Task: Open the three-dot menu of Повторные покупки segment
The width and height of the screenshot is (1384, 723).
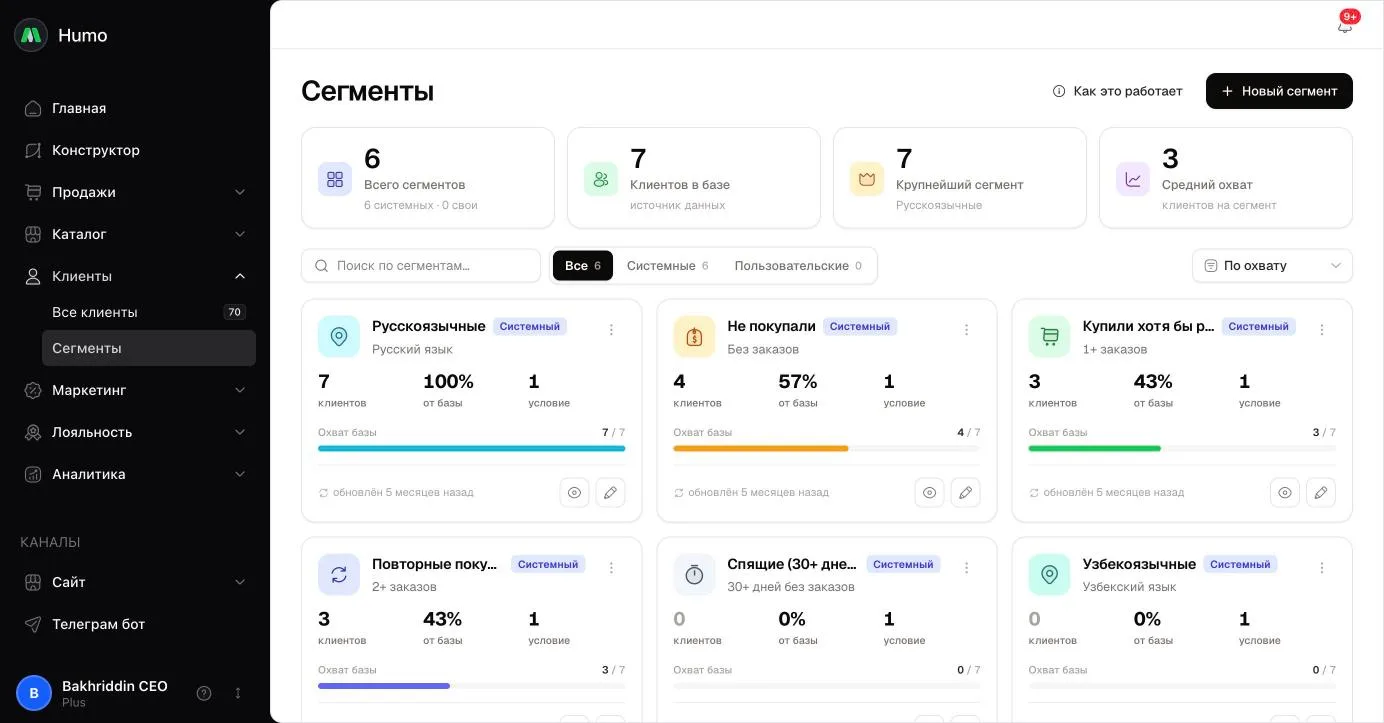Action: (611, 567)
